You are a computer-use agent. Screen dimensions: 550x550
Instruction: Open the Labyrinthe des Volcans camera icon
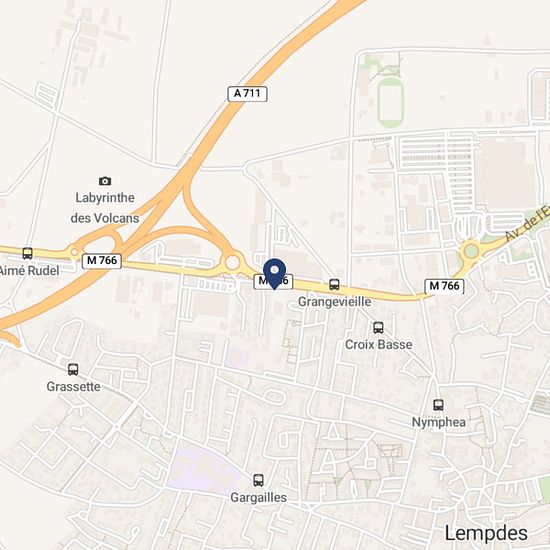coord(105,181)
